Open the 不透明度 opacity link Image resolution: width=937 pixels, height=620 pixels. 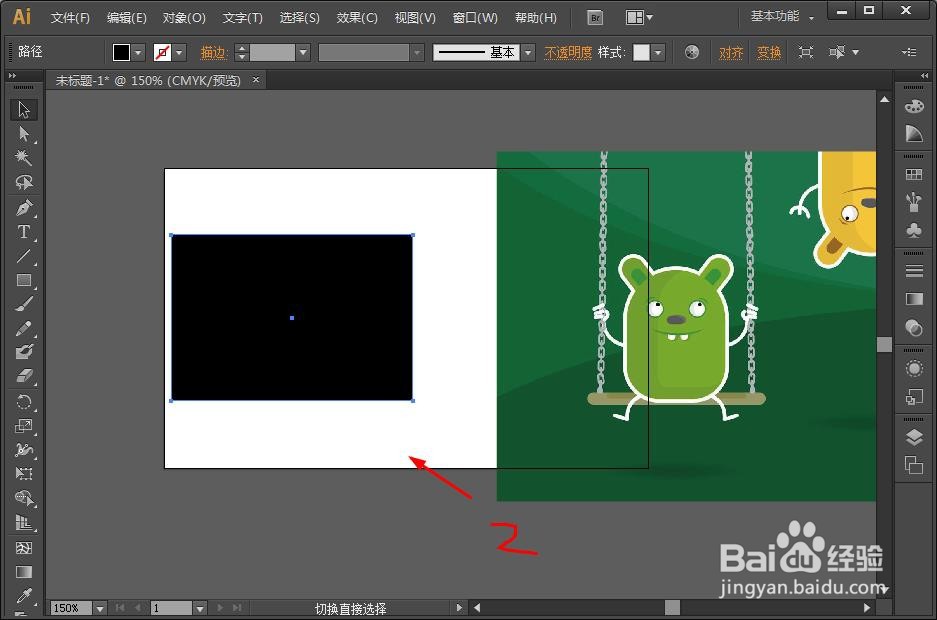[568, 53]
